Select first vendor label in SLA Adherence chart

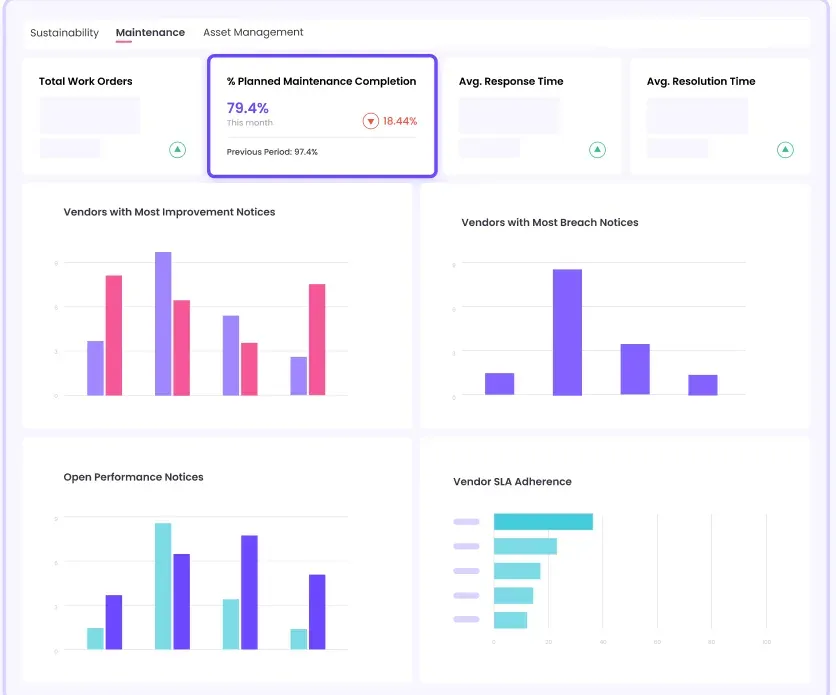click(467, 522)
